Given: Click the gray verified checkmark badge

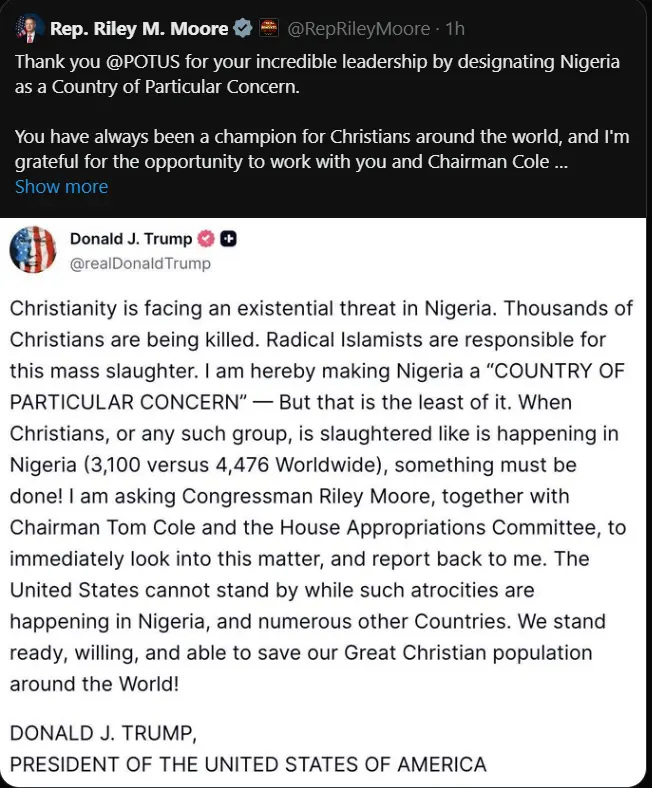Looking at the screenshot, I should [241, 30].
